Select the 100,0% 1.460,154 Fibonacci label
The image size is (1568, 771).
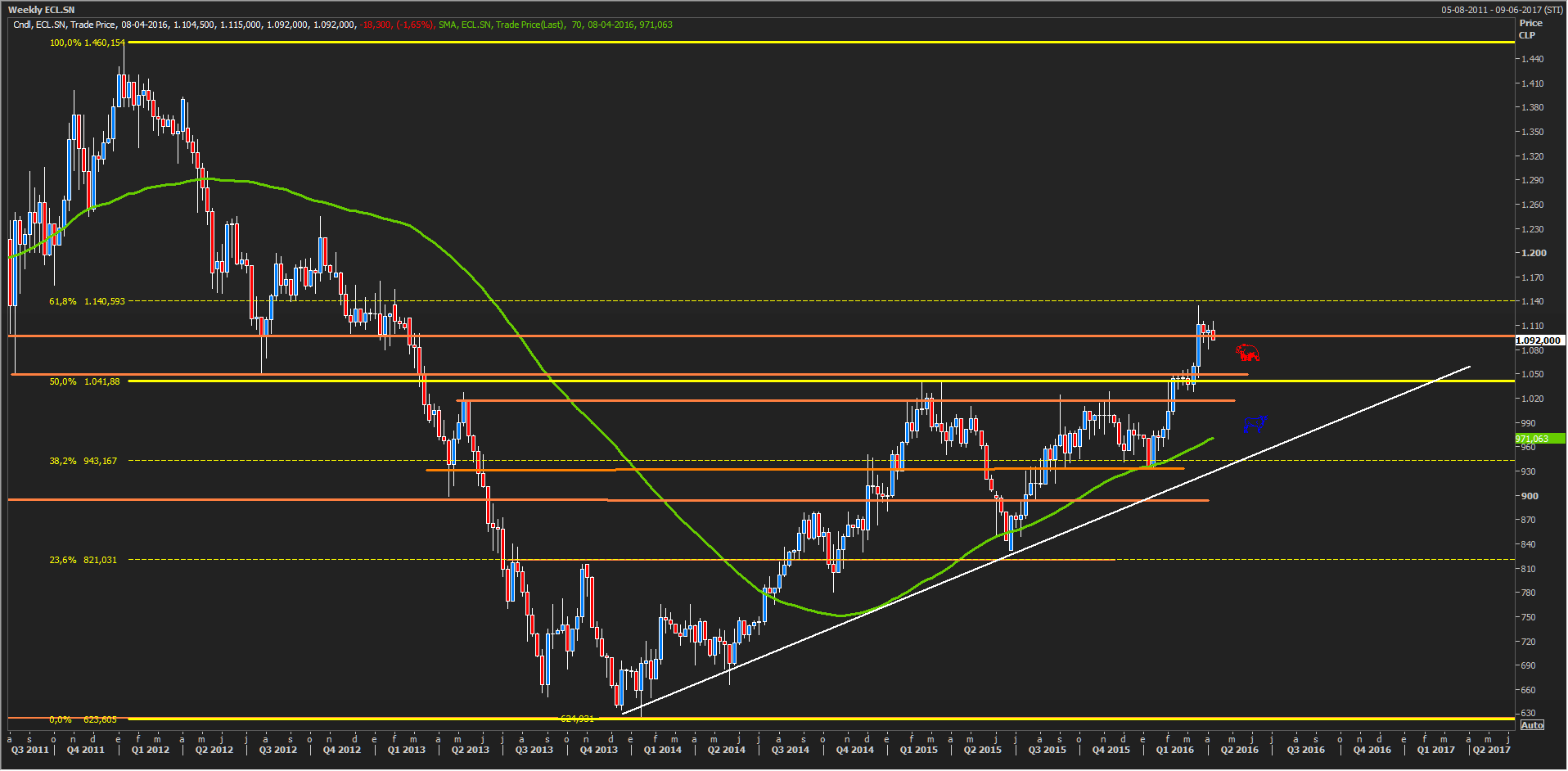[88, 43]
